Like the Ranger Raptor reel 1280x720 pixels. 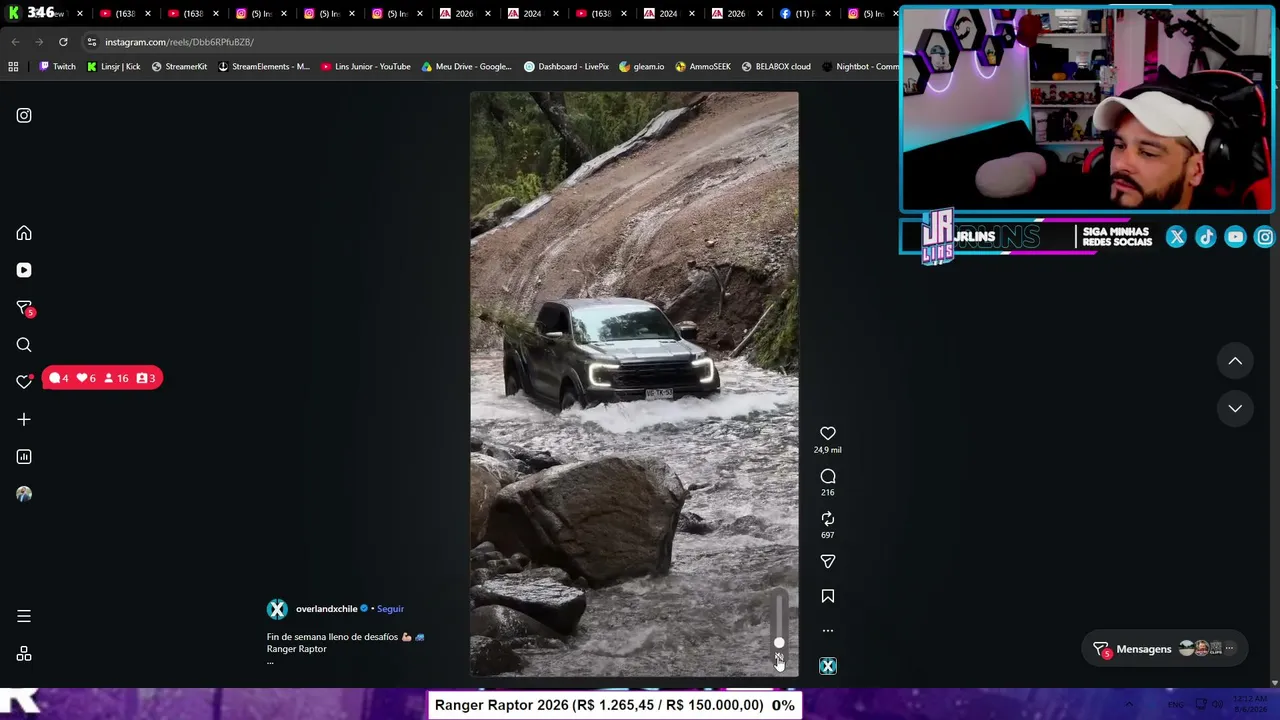(828, 434)
